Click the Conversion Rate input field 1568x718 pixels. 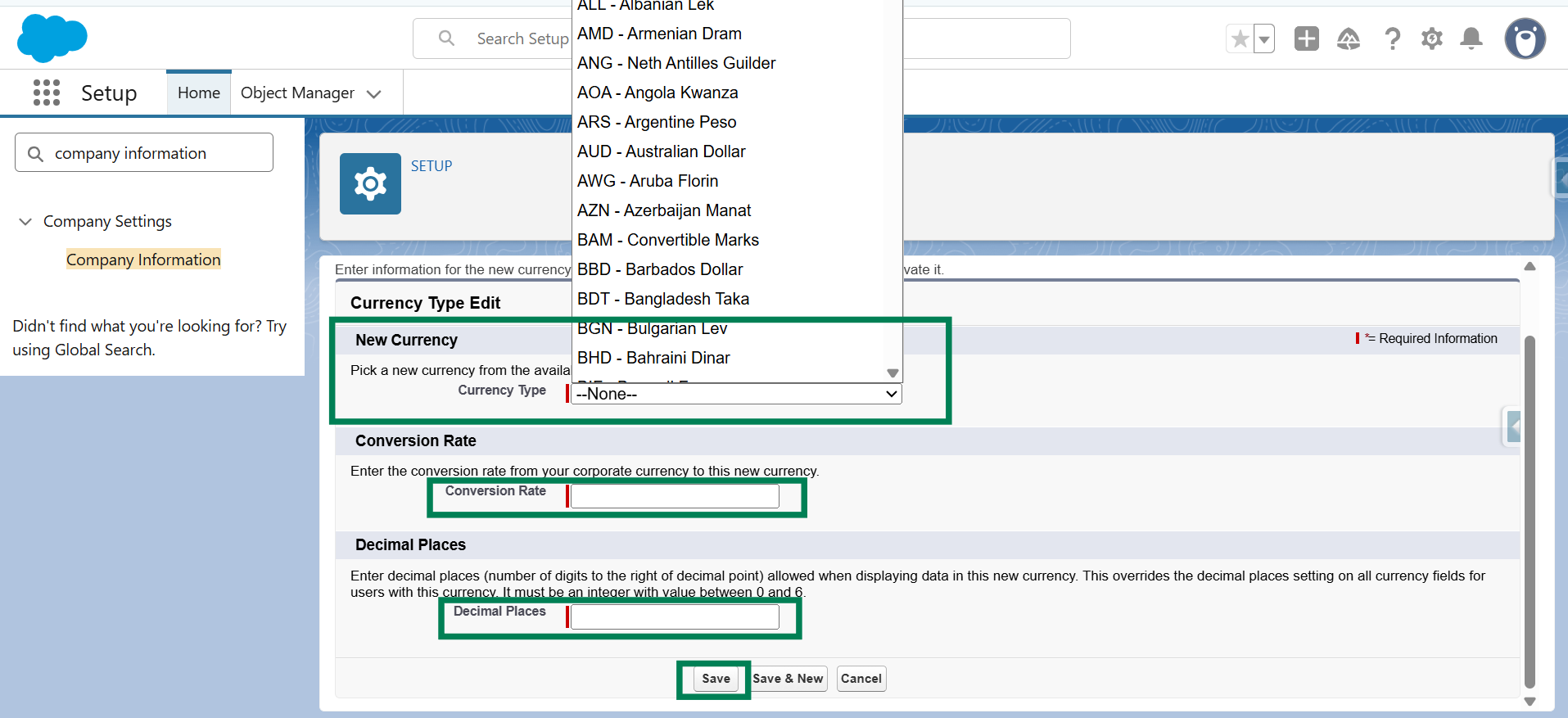(675, 496)
